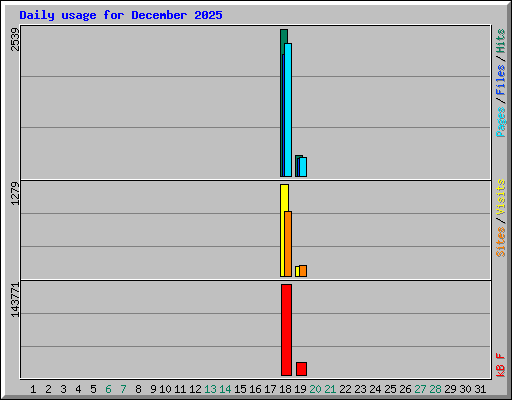Screen dimensions: 512x400
Task: Click day 5 on the x-axis
Action: (93, 389)
